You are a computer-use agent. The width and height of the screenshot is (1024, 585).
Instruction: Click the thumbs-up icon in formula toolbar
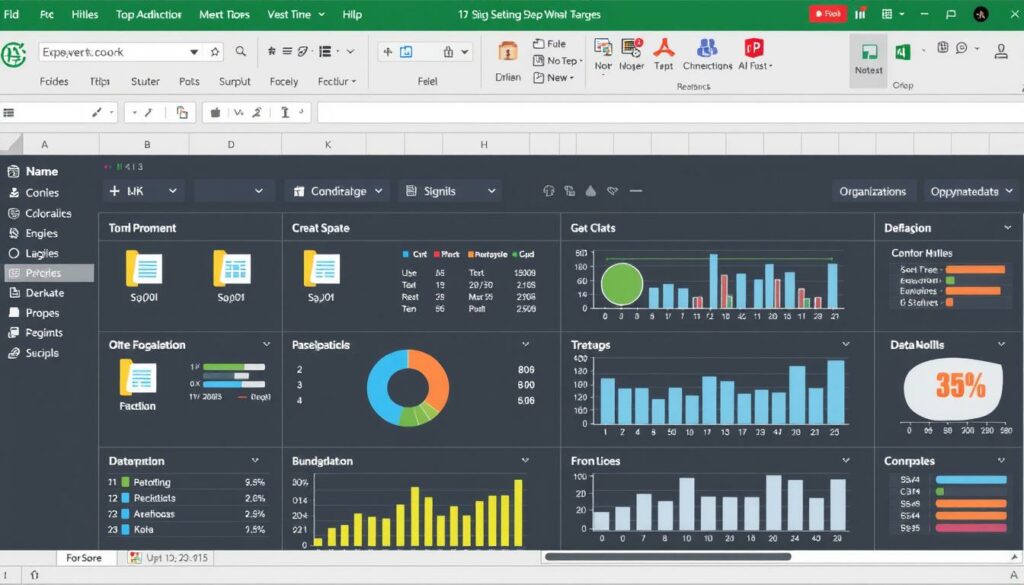215,112
